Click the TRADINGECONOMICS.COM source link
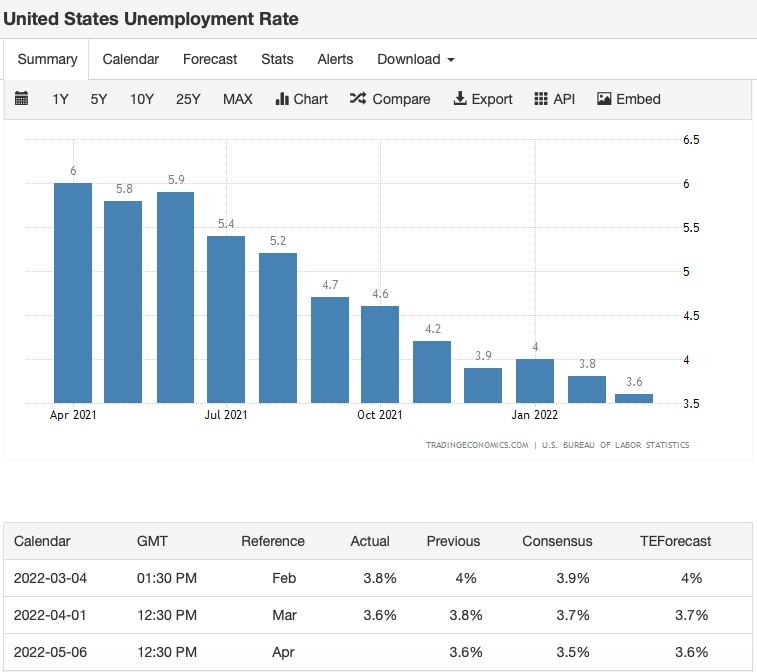The width and height of the screenshot is (757, 672). pos(477,445)
